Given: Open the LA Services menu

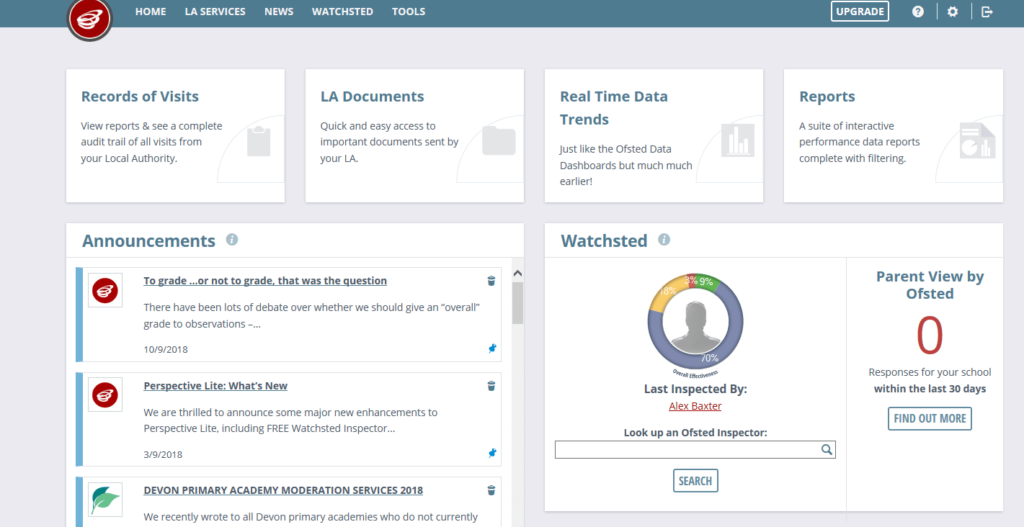Looking at the screenshot, I should 215,12.
